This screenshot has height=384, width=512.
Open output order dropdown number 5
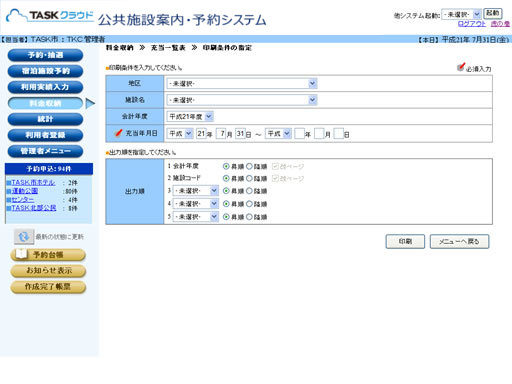point(195,217)
